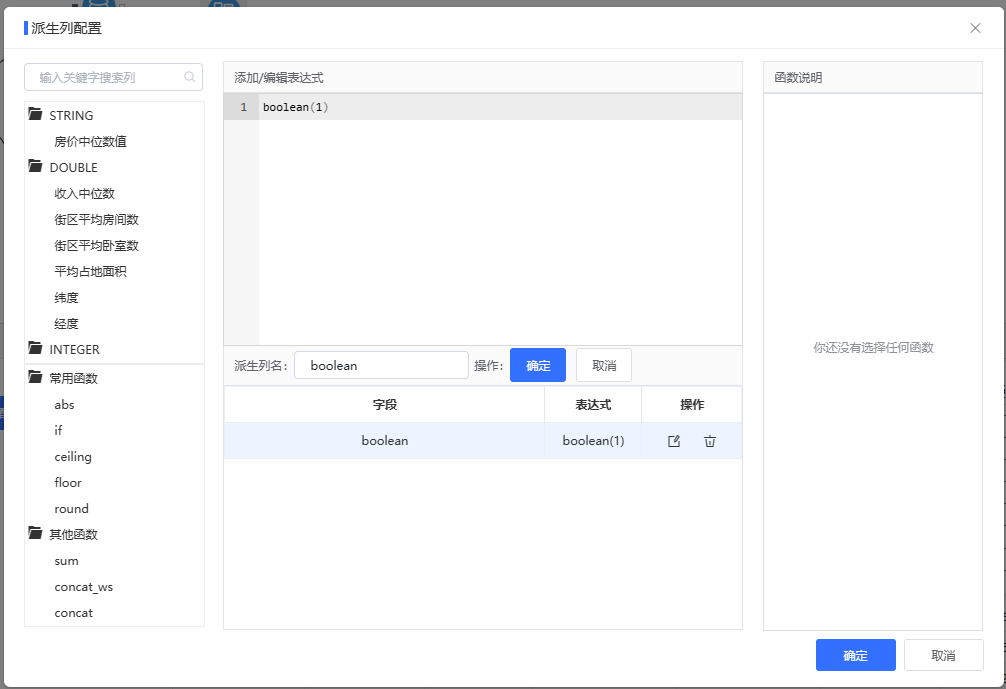This screenshot has width=1006, height=689.
Task: Click into the expression editor line 1
Action: (x=500, y=107)
